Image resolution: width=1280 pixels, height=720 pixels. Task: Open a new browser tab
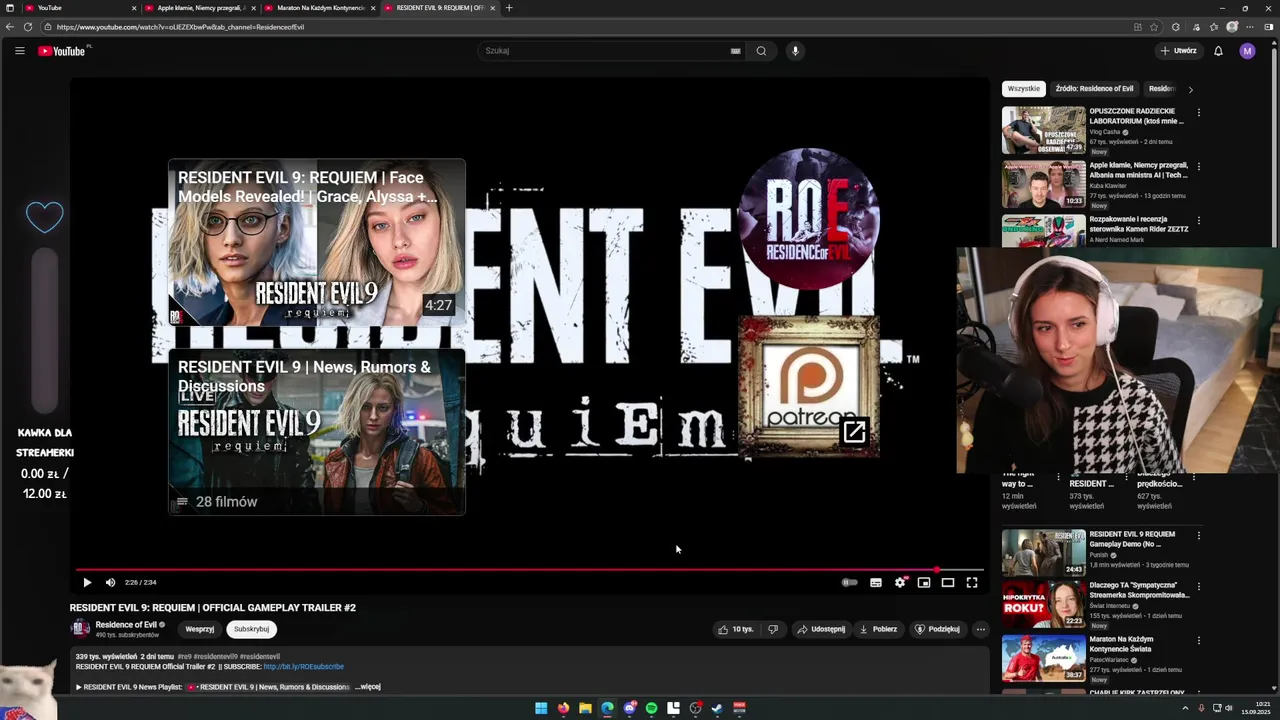[509, 8]
